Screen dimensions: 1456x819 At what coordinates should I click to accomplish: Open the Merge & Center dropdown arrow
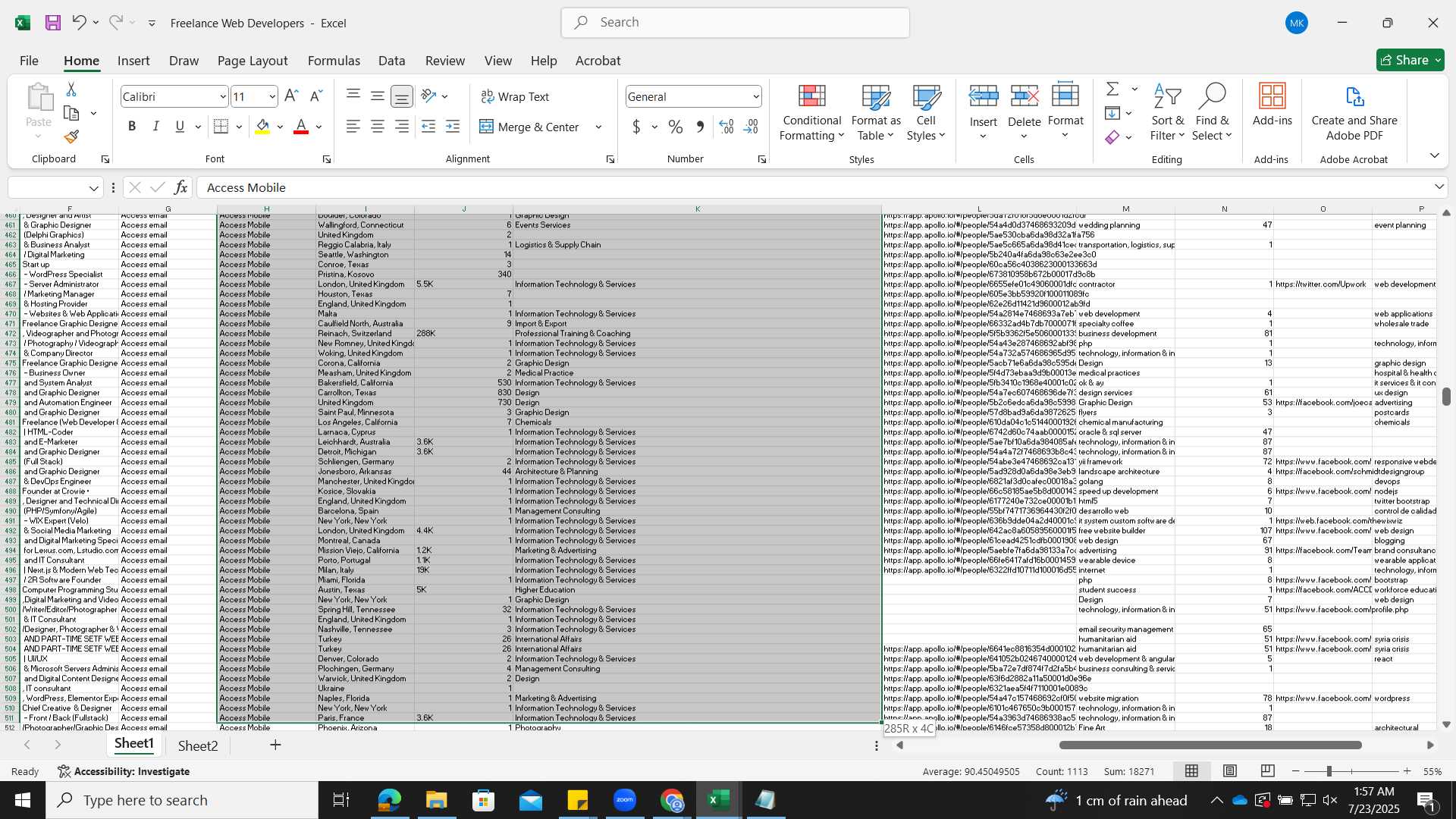point(598,127)
